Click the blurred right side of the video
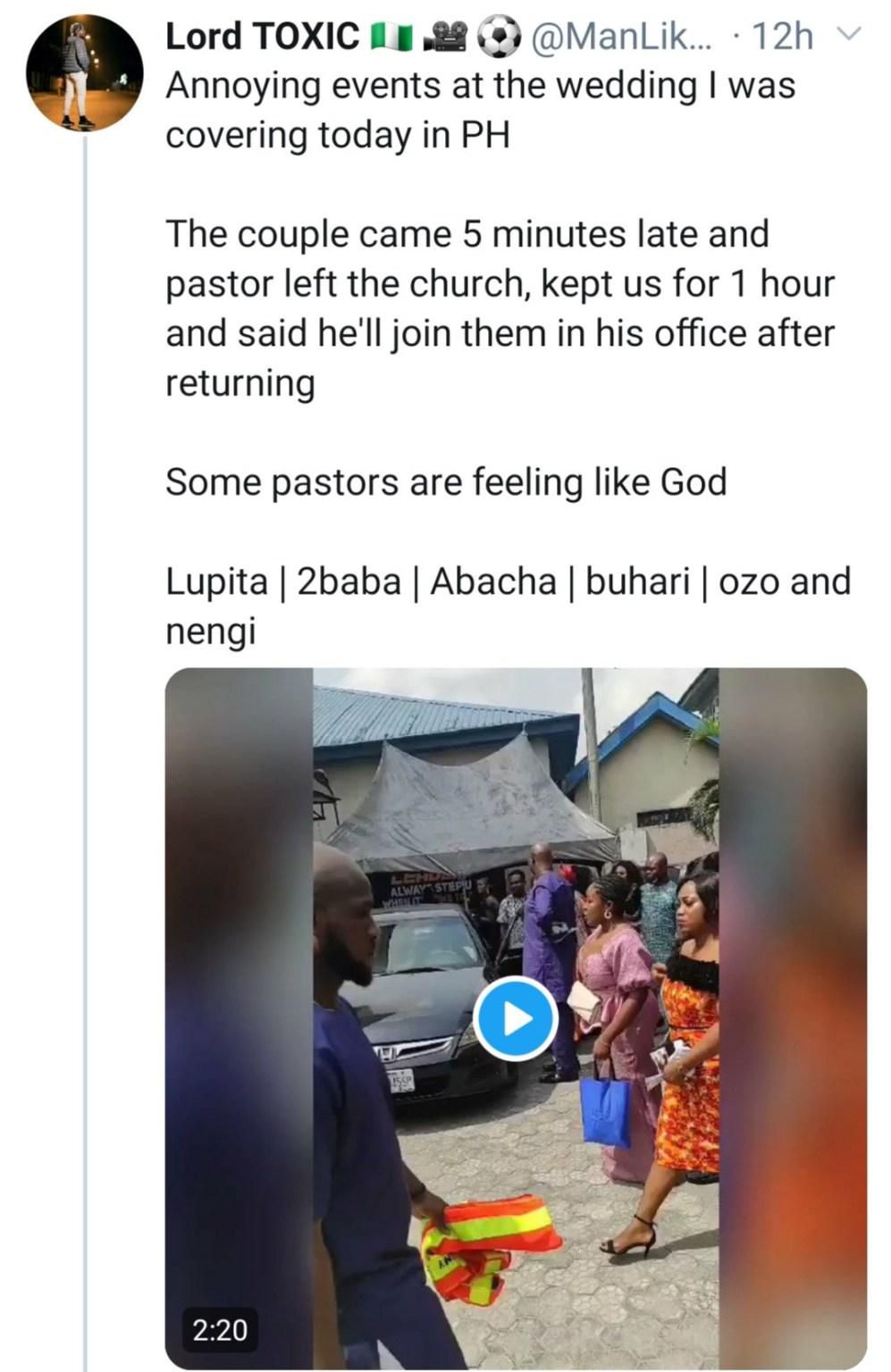 (791, 1018)
